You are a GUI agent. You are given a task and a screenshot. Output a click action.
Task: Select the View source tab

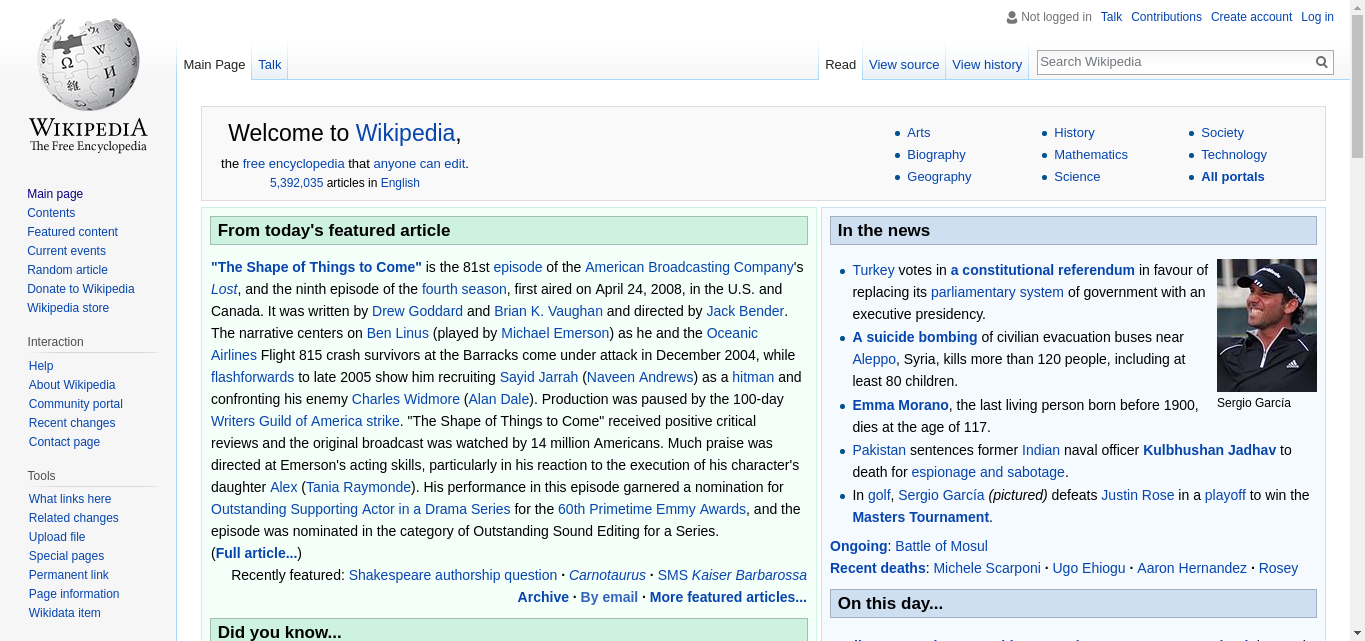click(903, 65)
